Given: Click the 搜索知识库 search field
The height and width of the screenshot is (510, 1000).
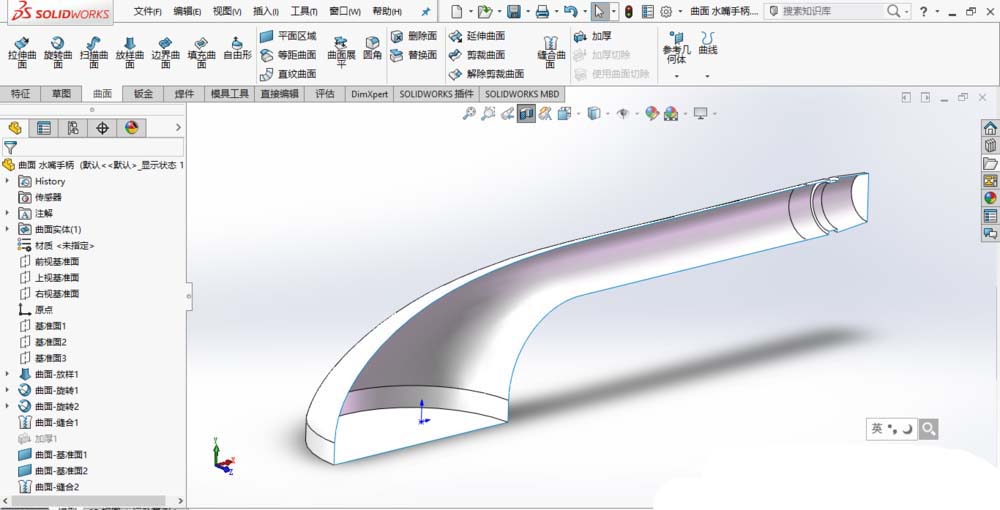Looking at the screenshot, I should pyautogui.click(x=835, y=11).
